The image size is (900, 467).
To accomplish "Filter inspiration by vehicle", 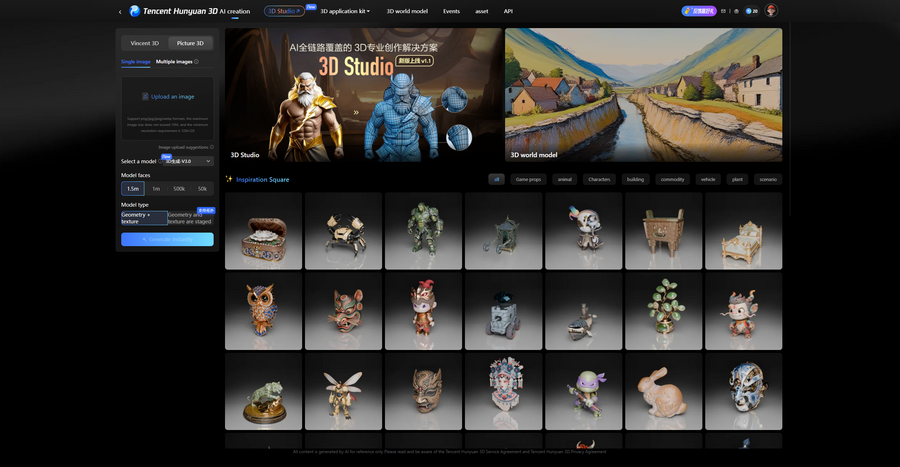I will [708, 180].
